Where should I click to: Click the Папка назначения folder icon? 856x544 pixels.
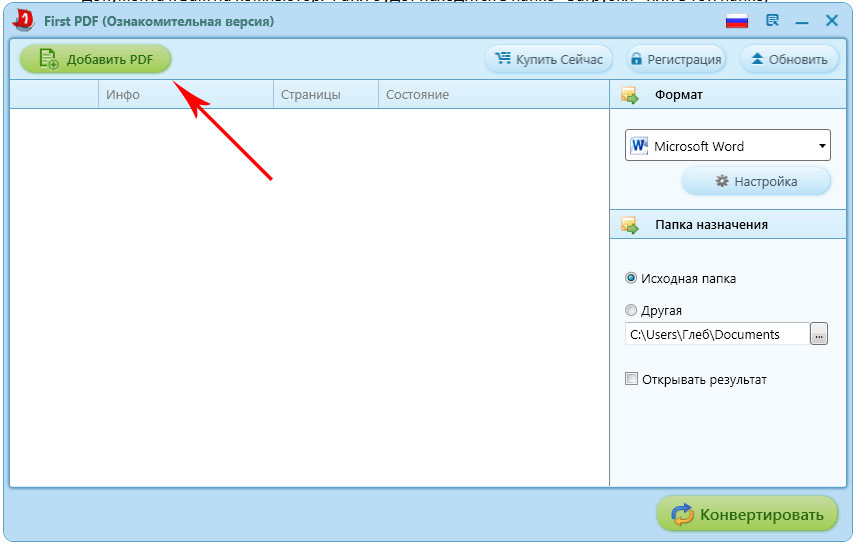pyautogui.click(x=629, y=225)
